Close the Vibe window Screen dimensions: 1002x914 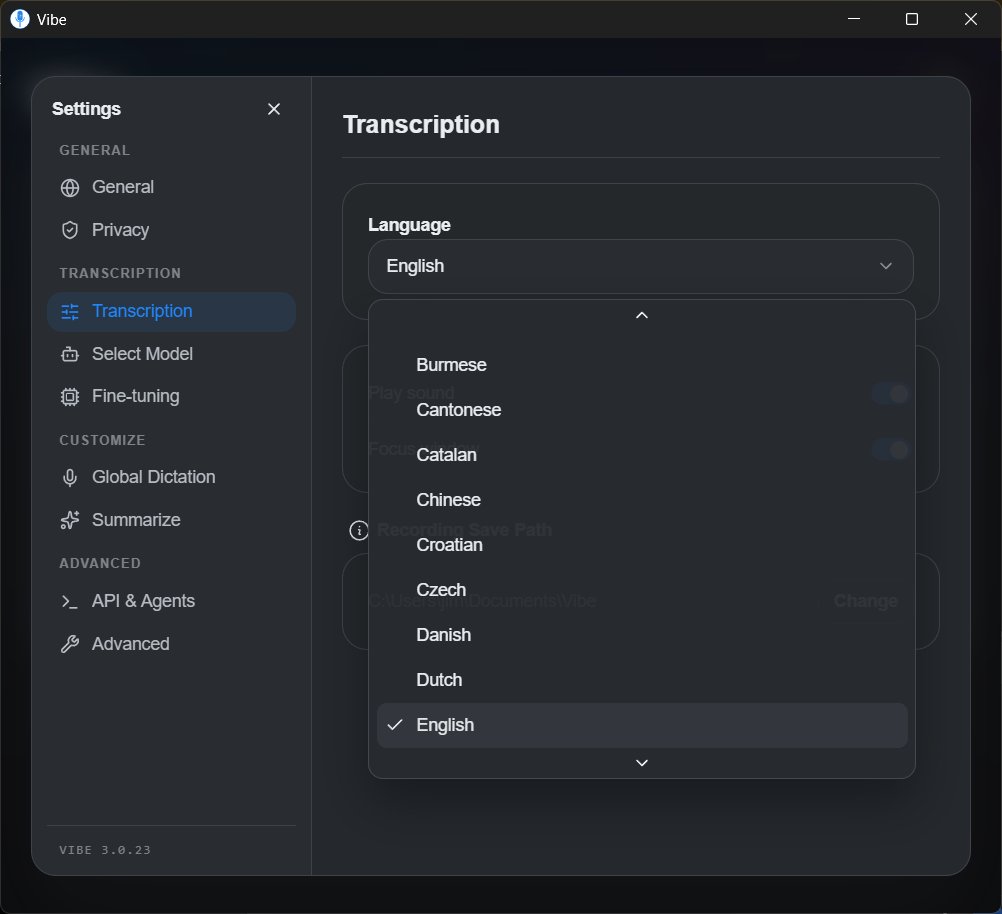click(x=971, y=19)
